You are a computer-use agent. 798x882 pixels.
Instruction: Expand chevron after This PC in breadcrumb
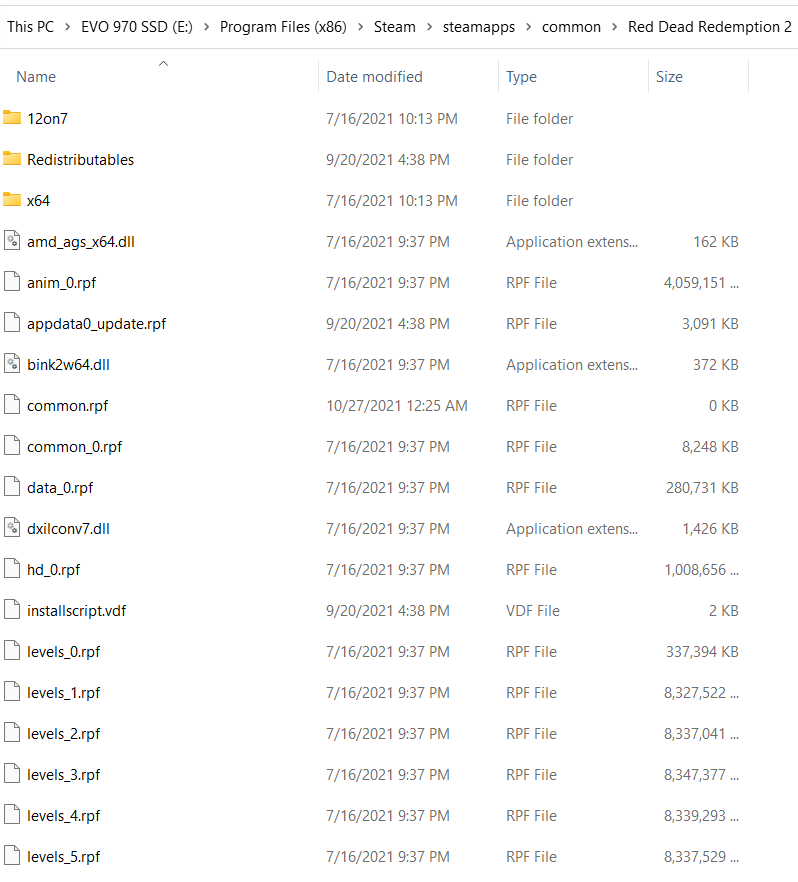click(x=67, y=27)
